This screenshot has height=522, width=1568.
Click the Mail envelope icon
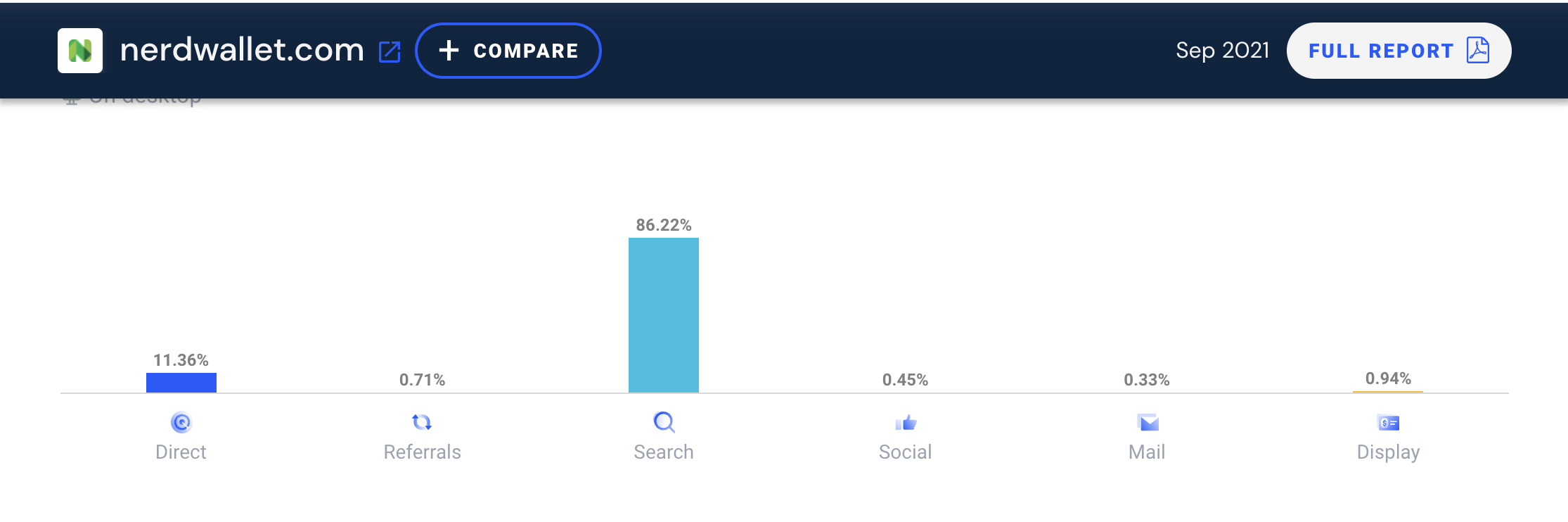1148,422
